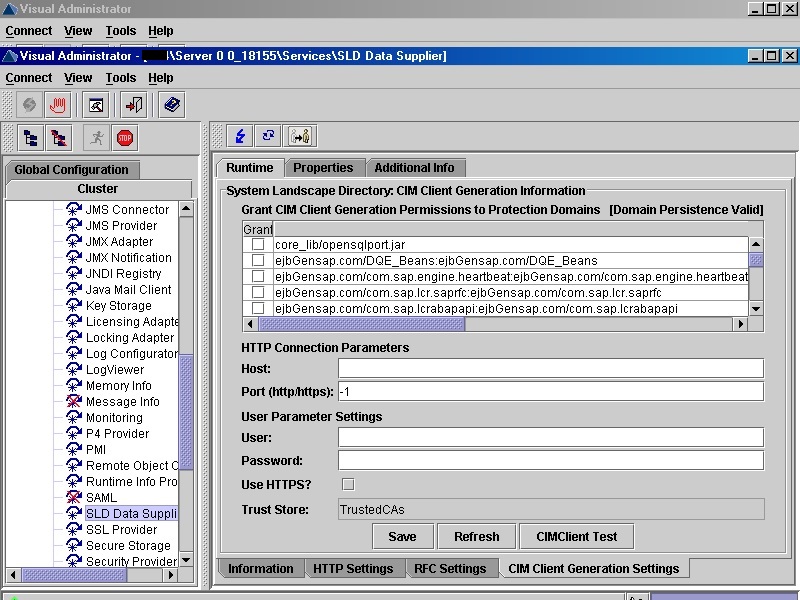Click the SAML red-crossed service icon
Screen dimensions: 800x600
(74, 497)
